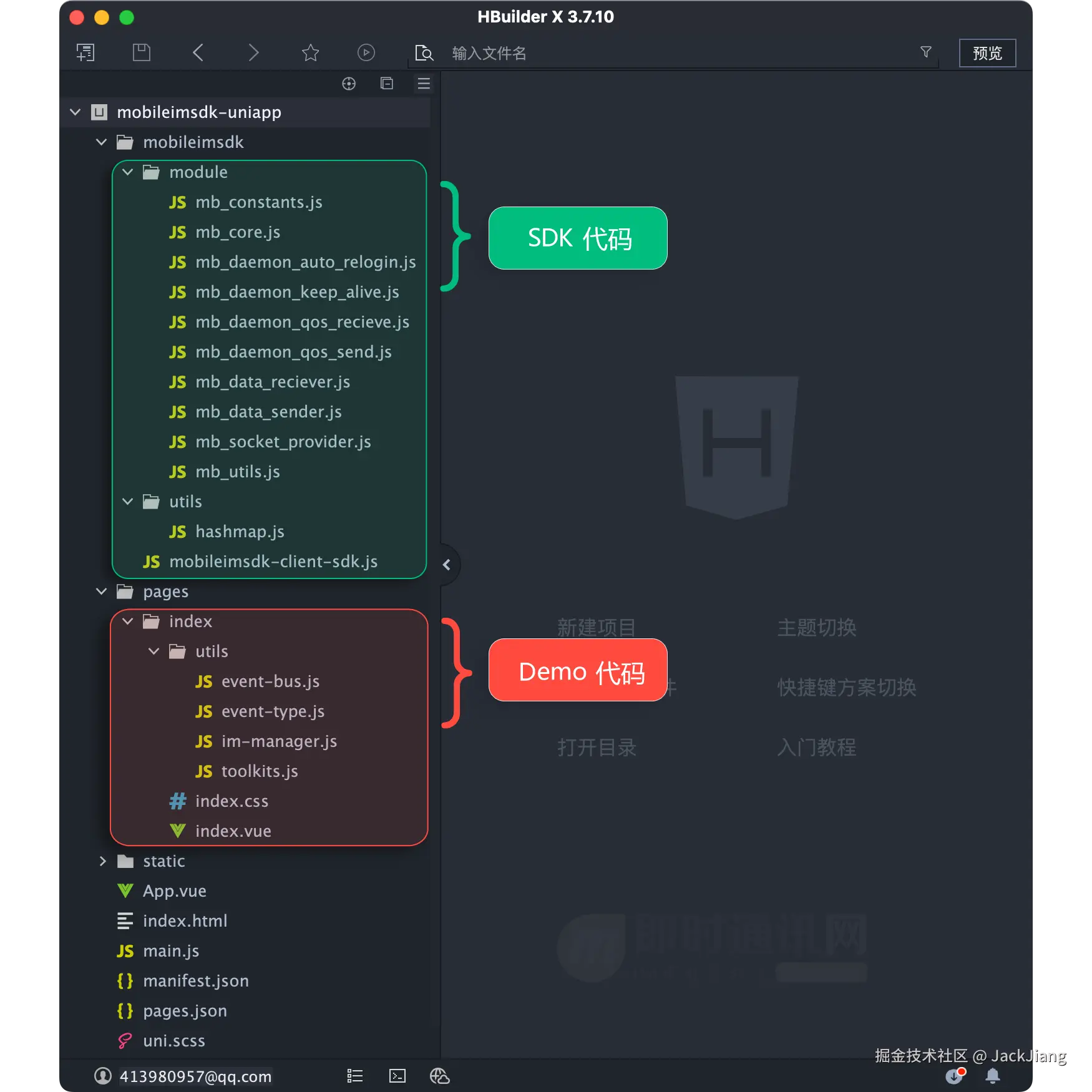Click the outline icon in the status bar
Viewport: 1092px width, 1092px height.
point(354,1076)
